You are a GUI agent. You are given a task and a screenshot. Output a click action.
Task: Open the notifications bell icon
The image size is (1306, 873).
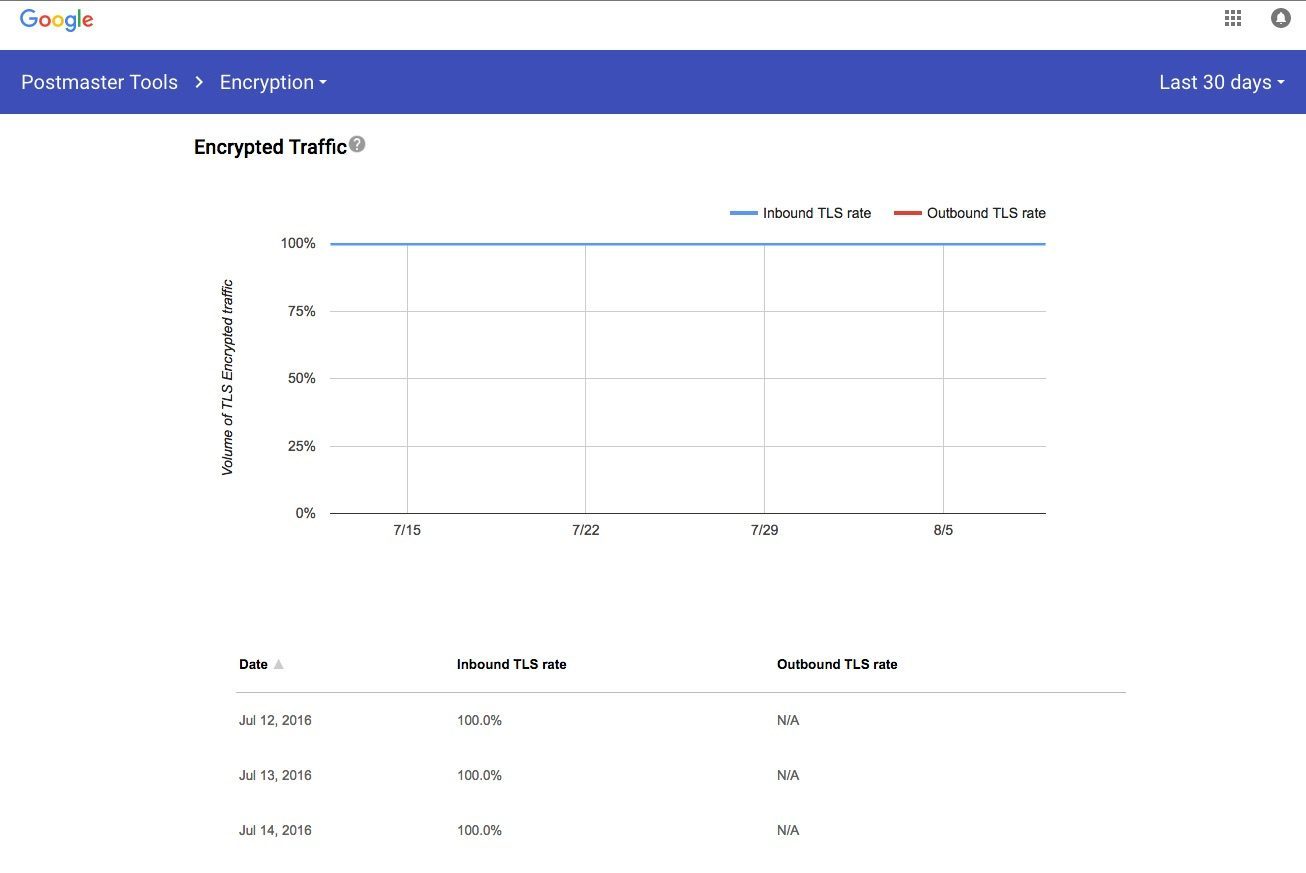click(1280, 18)
